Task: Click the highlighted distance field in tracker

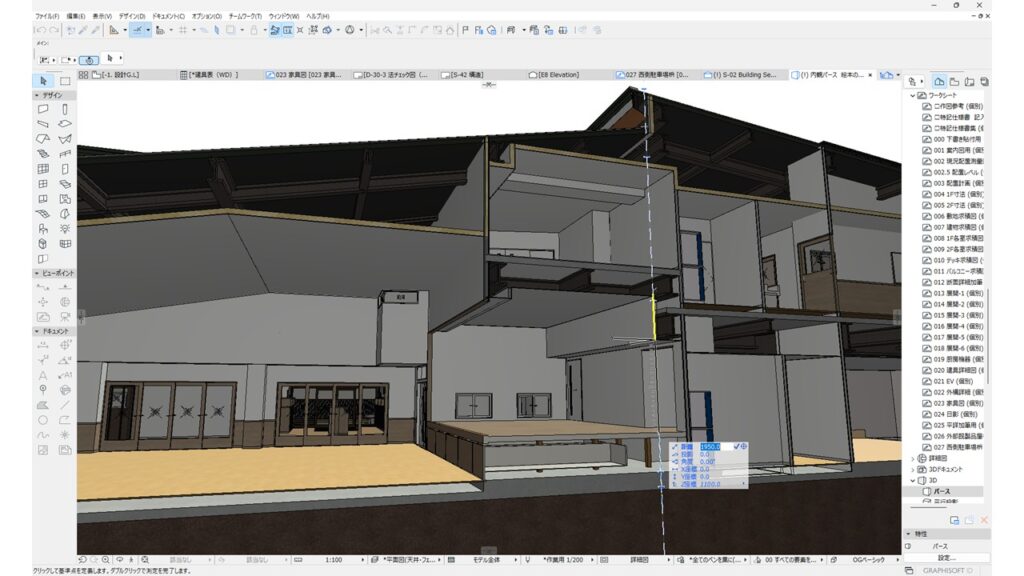Action: pyautogui.click(x=710, y=446)
